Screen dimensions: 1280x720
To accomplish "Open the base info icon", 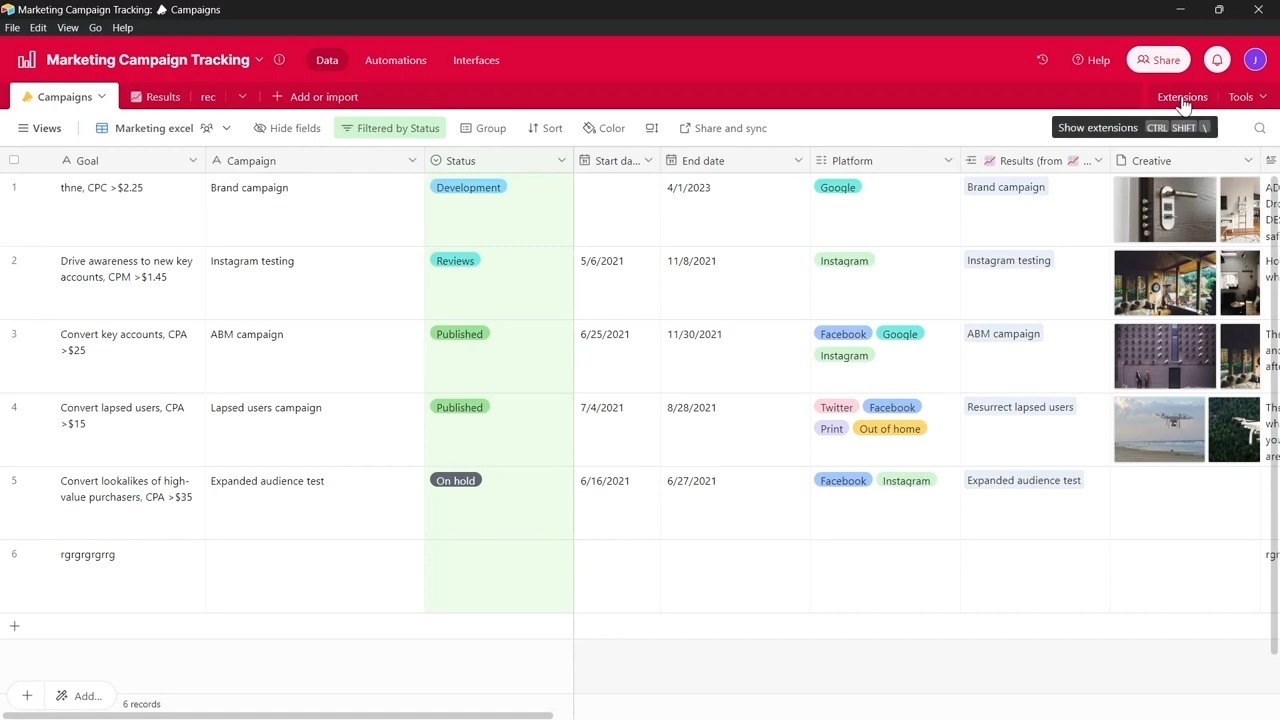I will (x=279, y=60).
